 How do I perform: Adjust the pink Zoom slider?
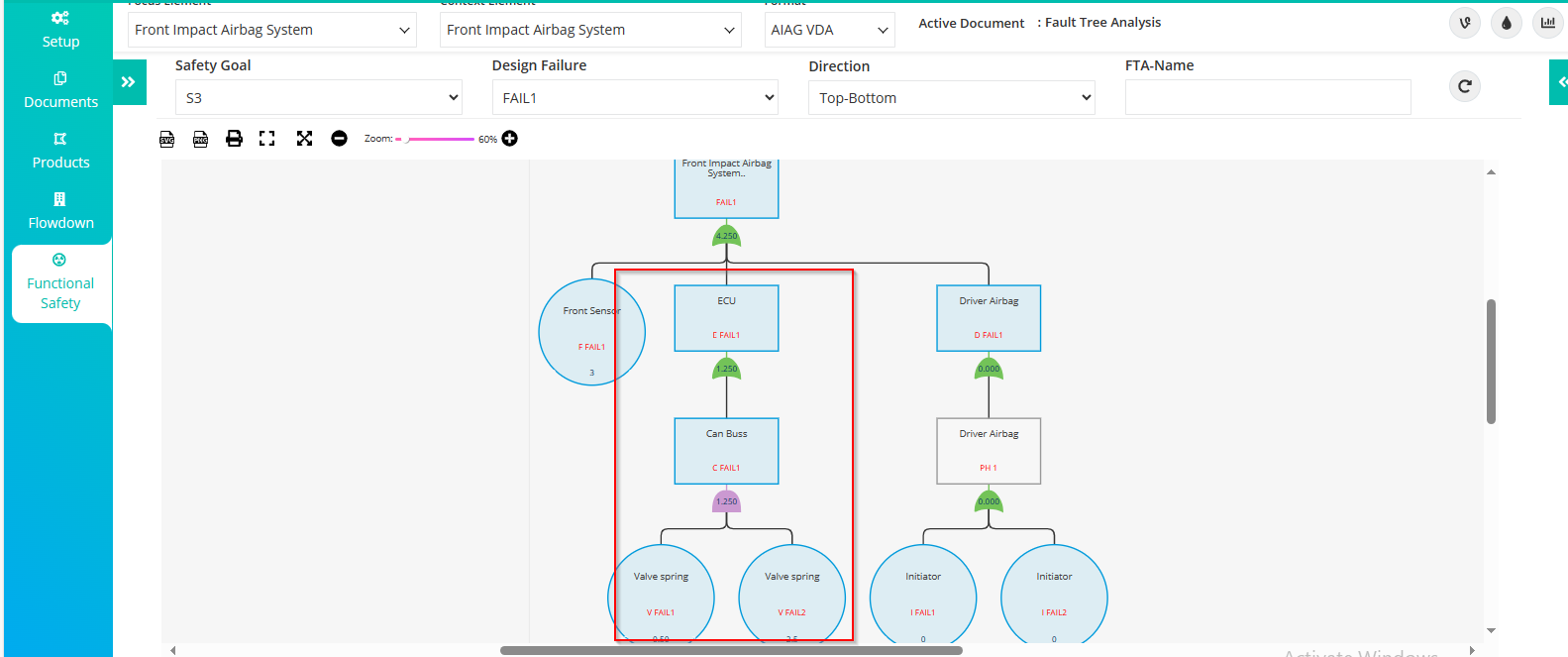pyautogui.click(x=436, y=139)
